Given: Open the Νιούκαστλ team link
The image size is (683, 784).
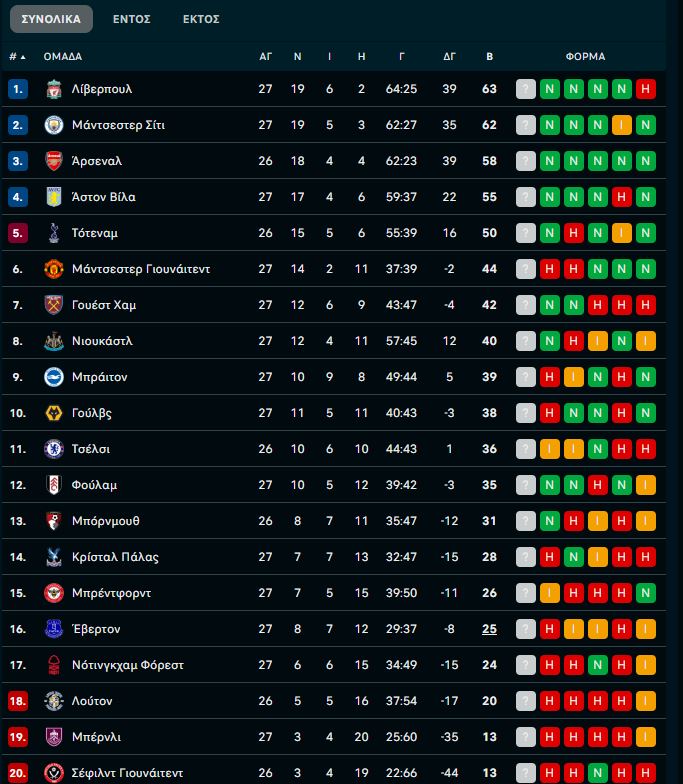Looking at the screenshot, I should tap(102, 341).
